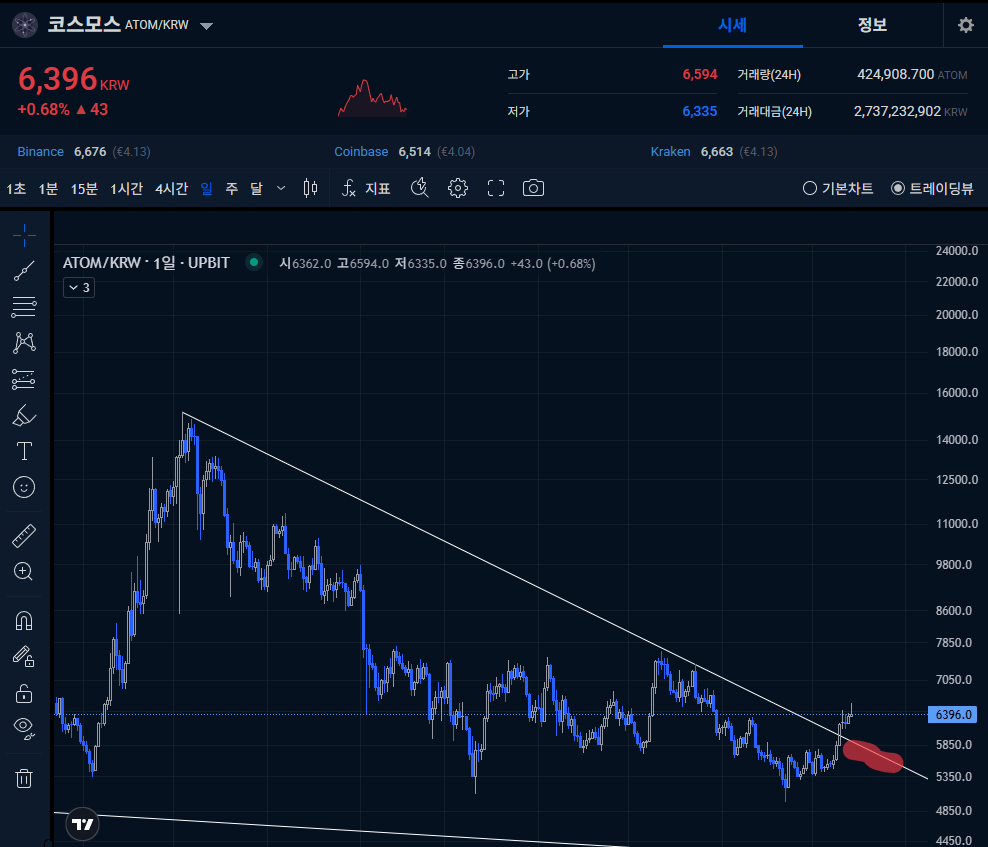Image resolution: width=988 pixels, height=847 pixels.
Task: Open the Fibonacci retracement tool
Action: coord(24,307)
